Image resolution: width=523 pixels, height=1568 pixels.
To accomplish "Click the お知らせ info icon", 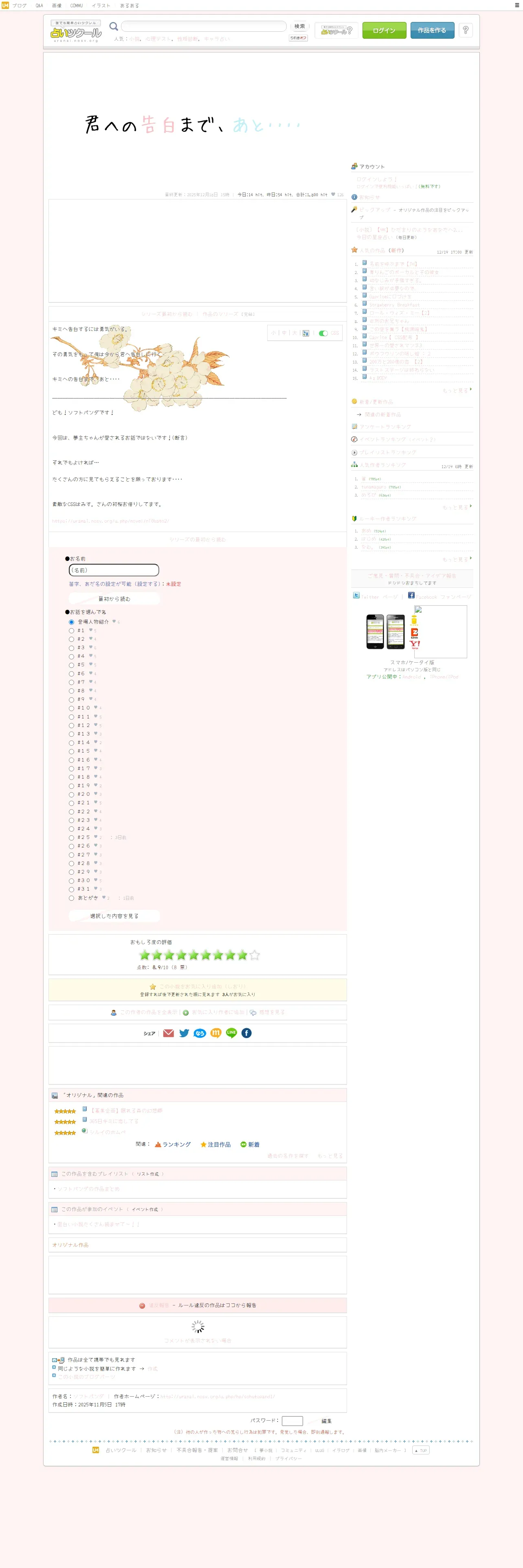I will 354,197.
